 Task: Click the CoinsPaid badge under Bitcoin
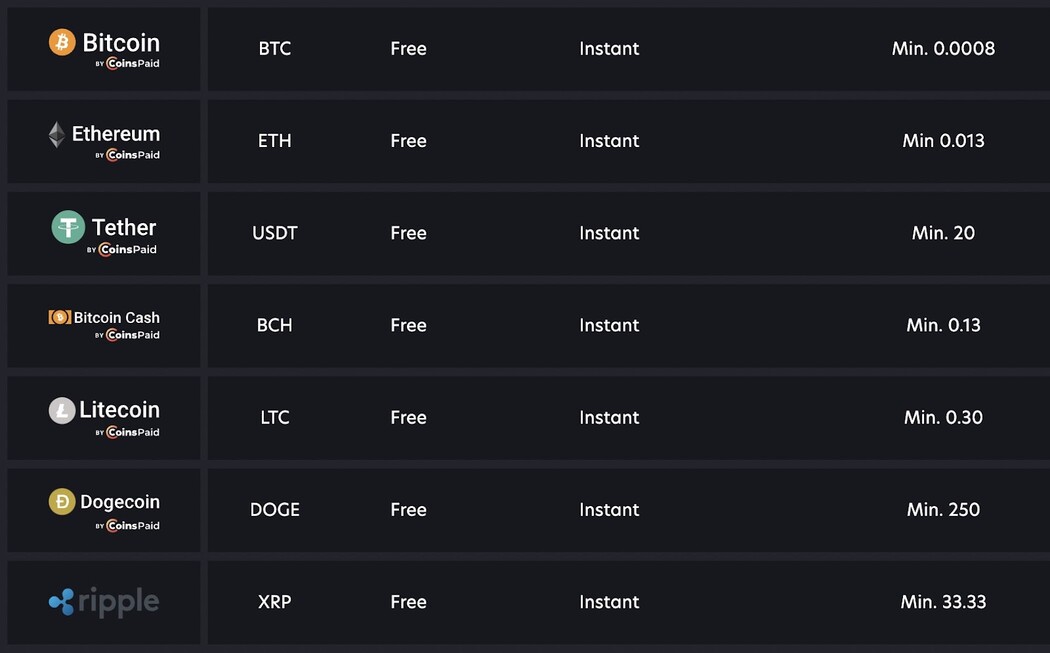tap(127, 62)
